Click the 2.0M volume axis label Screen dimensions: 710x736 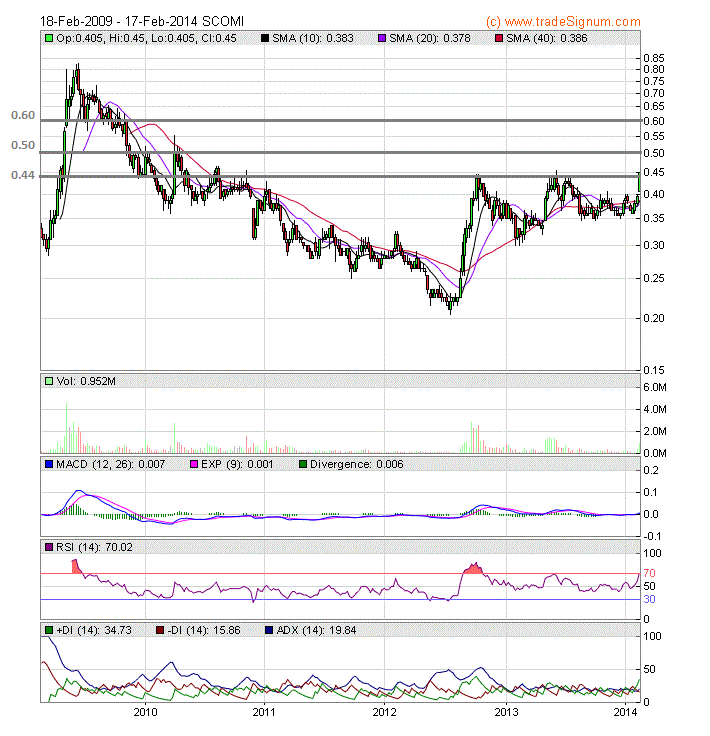click(655, 431)
